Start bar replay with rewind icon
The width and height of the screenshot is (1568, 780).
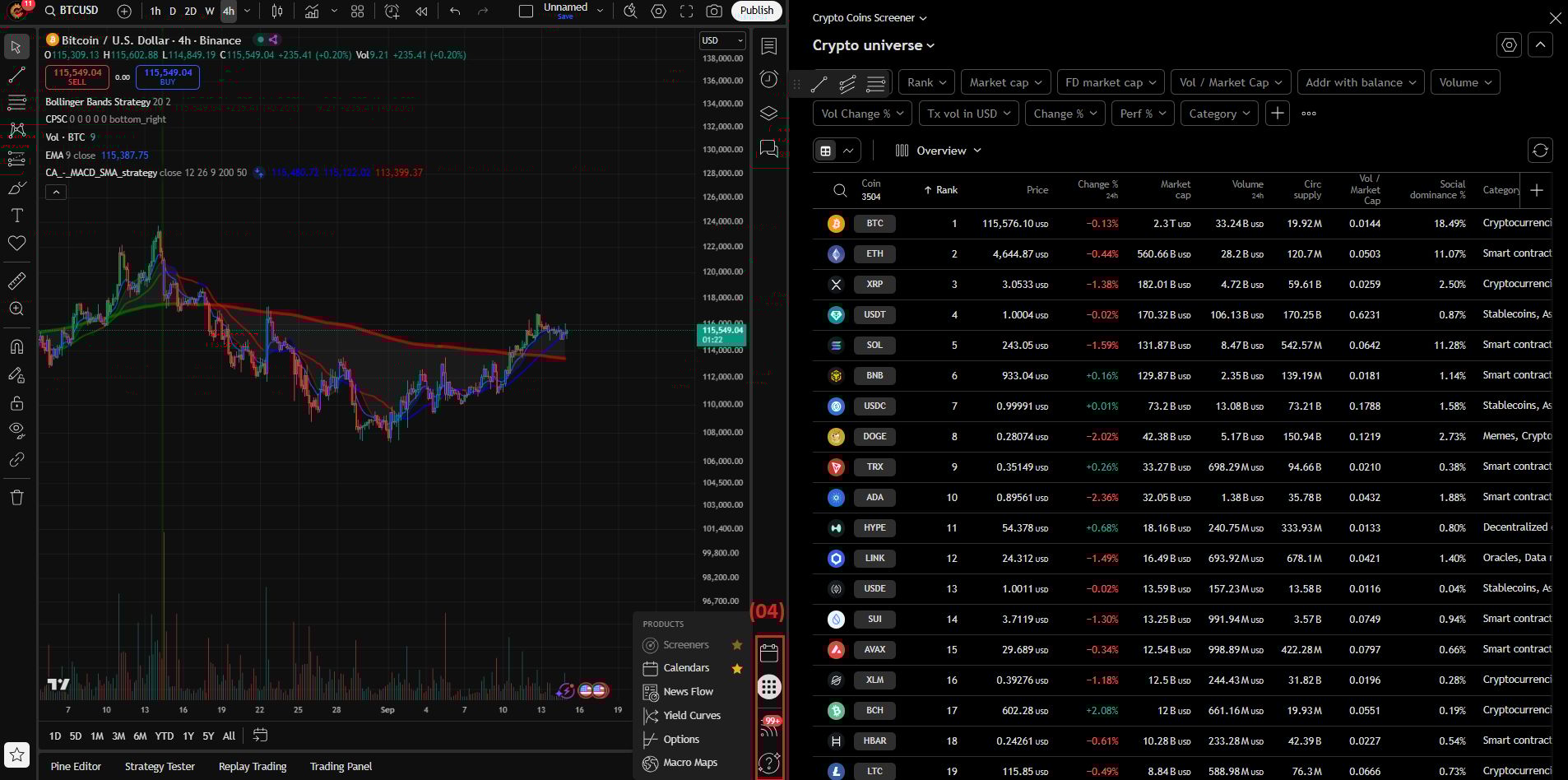pos(421,12)
